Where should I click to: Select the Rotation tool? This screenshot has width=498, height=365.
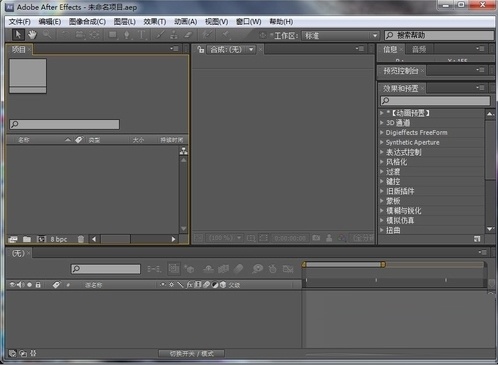pos(65,35)
